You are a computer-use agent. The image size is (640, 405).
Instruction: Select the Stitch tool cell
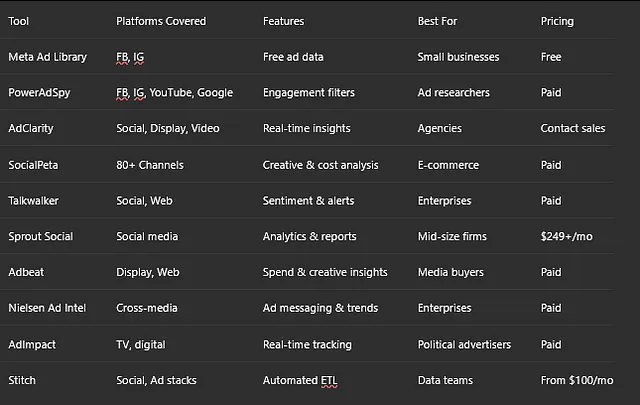pyautogui.click(x=22, y=381)
